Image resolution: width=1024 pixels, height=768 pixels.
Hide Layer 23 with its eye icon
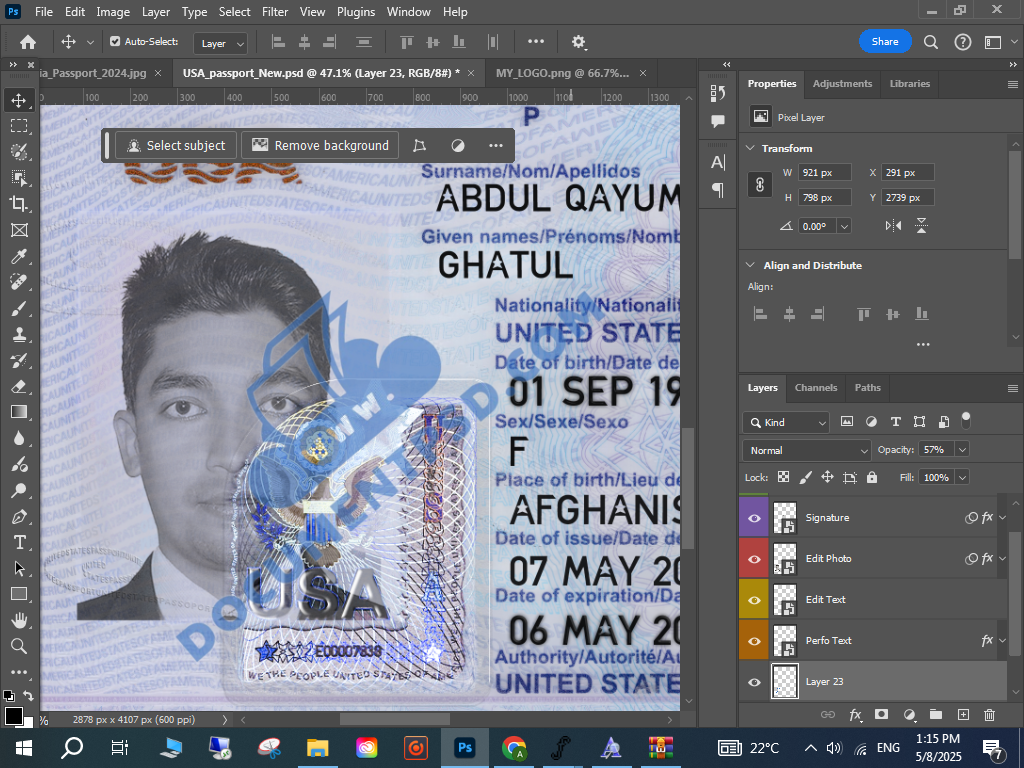pyautogui.click(x=754, y=682)
